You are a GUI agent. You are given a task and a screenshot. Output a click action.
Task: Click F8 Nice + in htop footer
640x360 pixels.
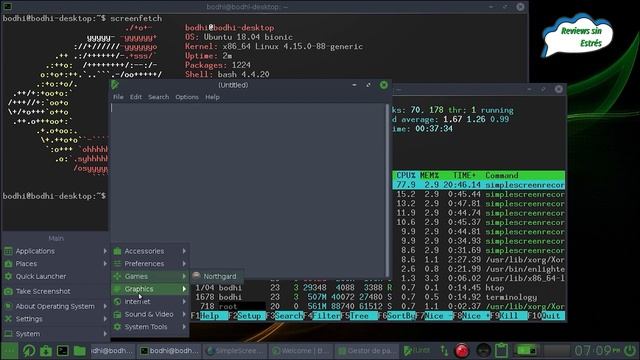(x=472, y=316)
